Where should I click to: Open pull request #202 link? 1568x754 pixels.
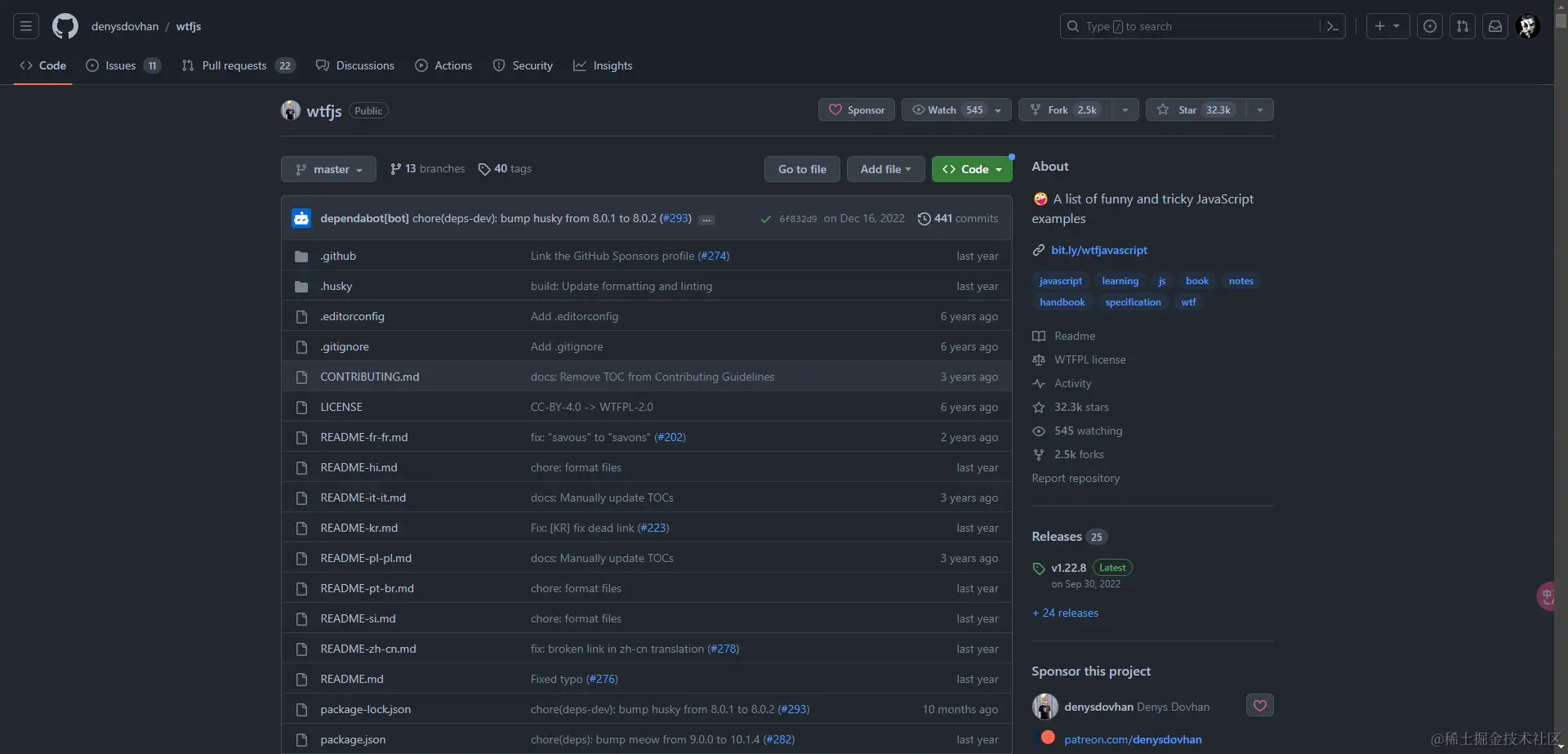click(x=670, y=437)
